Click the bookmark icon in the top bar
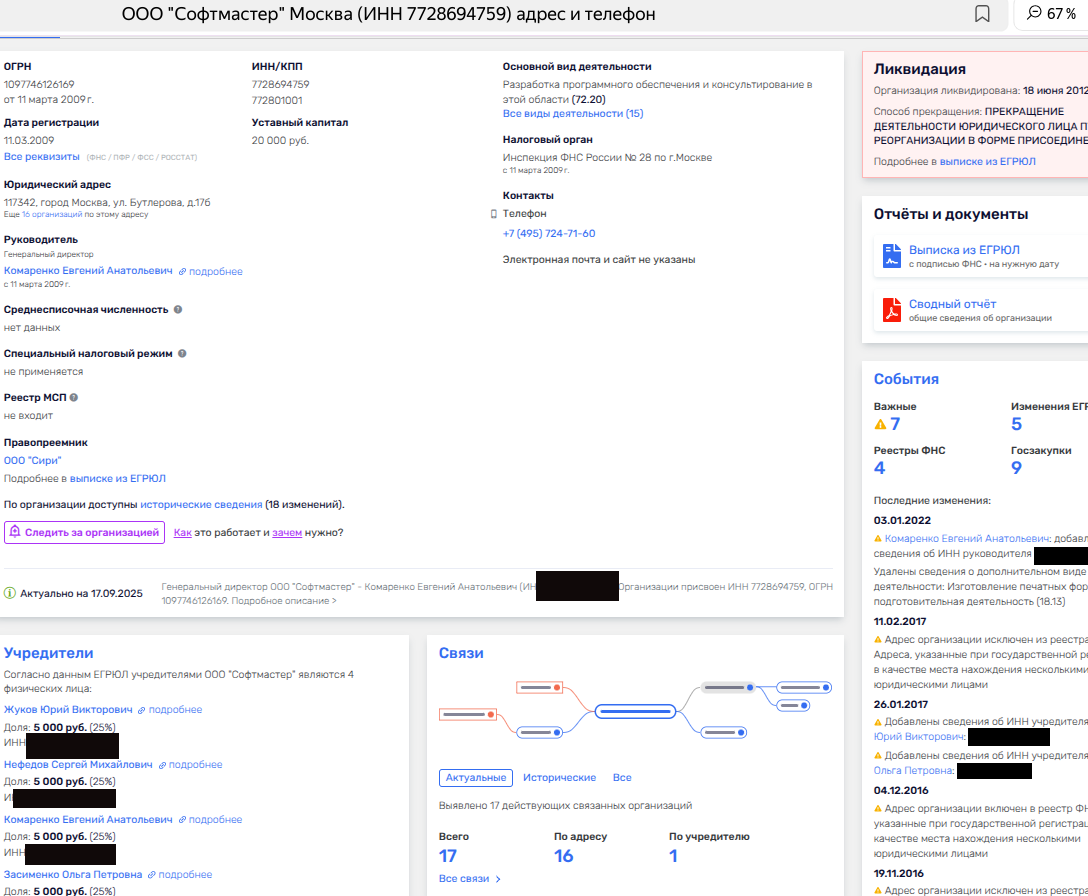 click(x=982, y=14)
